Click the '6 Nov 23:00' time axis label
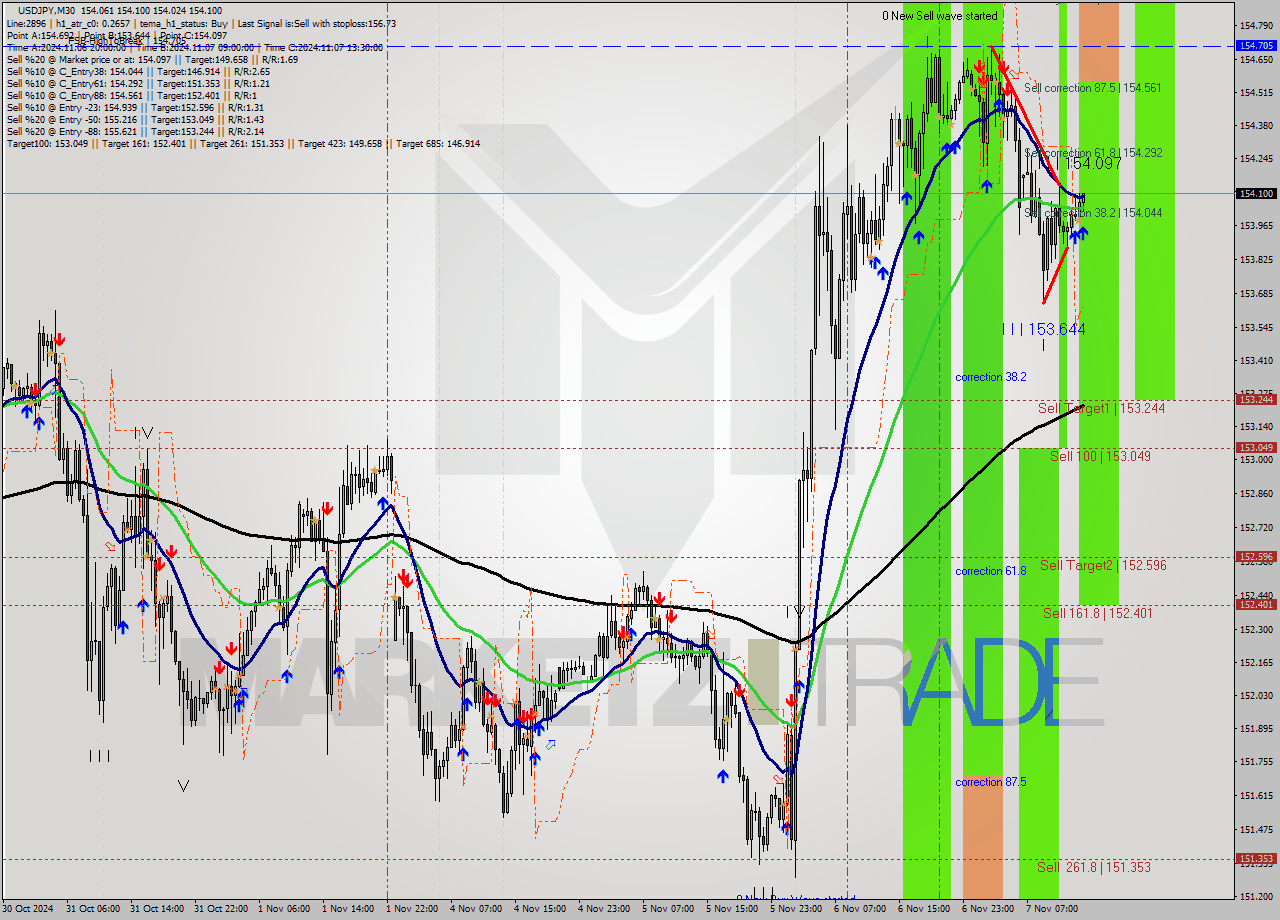This screenshot has height=920, width=1280. click(x=988, y=909)
